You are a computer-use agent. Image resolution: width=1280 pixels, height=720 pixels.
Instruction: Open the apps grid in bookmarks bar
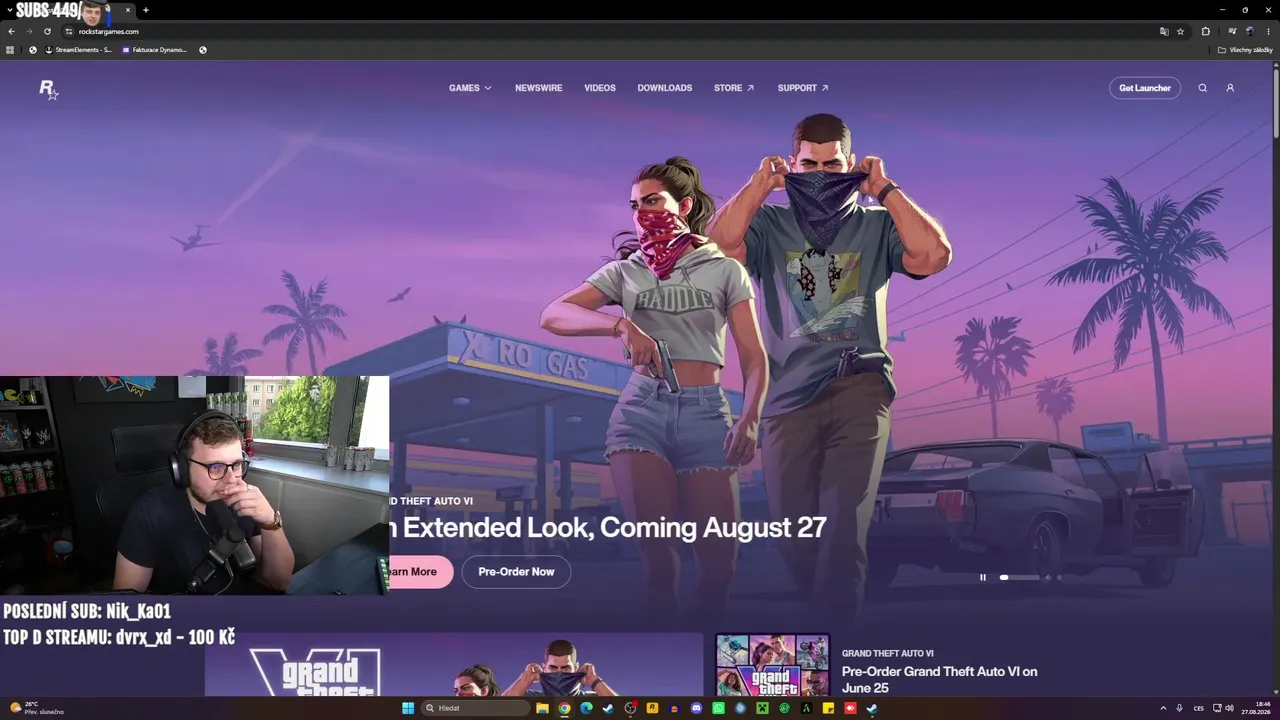[x=10, y=50]
